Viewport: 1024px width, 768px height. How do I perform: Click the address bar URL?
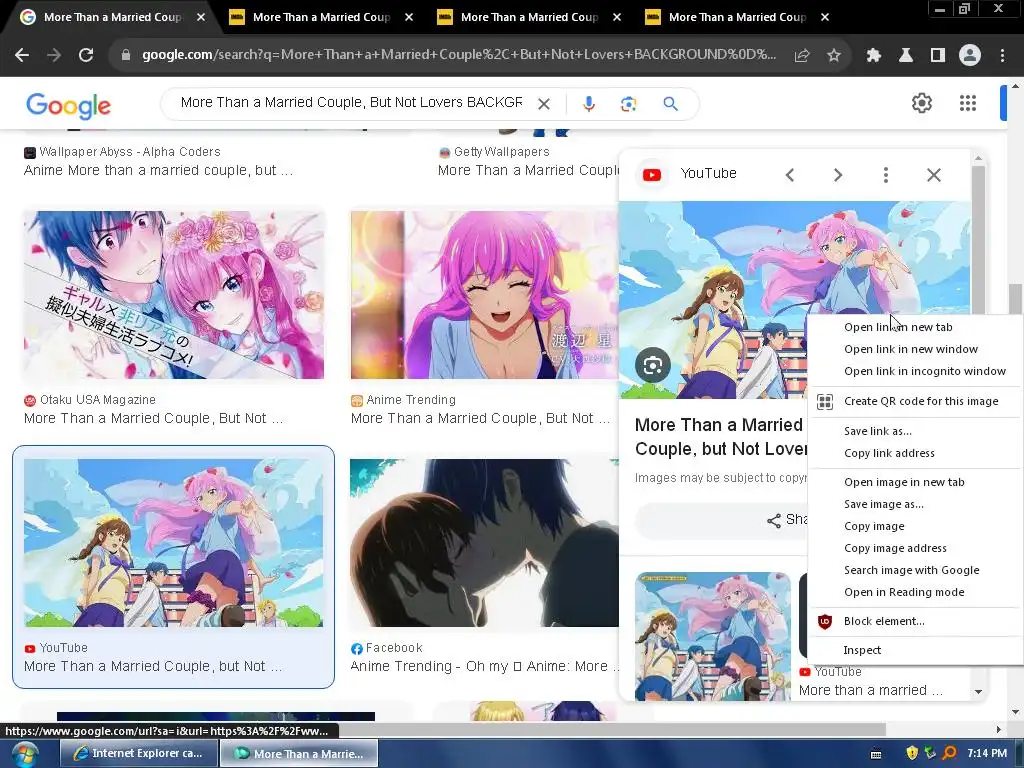pyautogui.click(x=459, y=55)
